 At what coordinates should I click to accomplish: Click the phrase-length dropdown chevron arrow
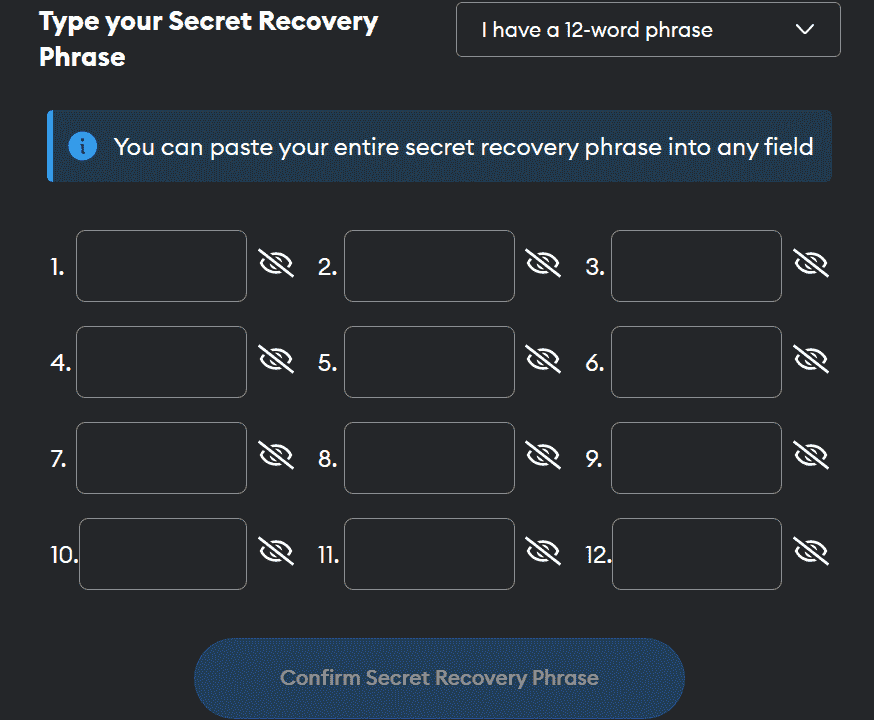[805, 30]
